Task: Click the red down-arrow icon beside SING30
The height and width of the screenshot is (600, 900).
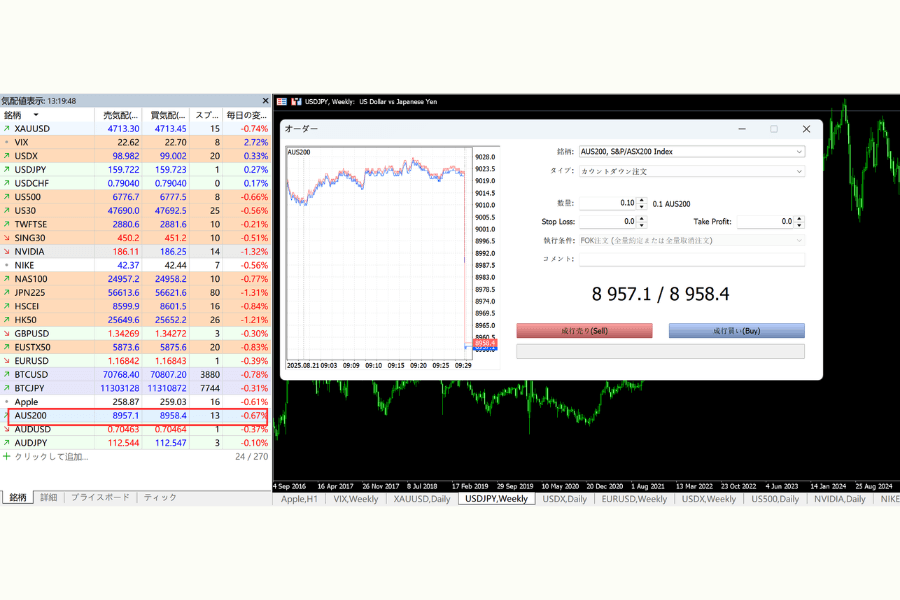Action: [x=6, y=238]
